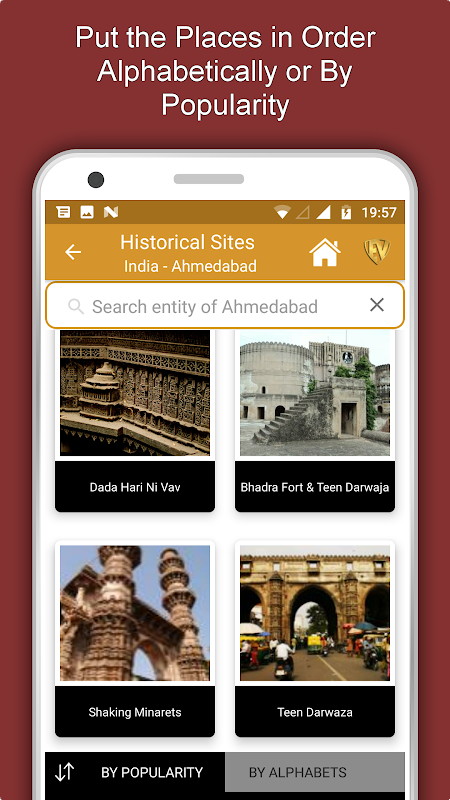Tap the gold shield logo icon
The image size is (450, 800).
click(377, 252)
